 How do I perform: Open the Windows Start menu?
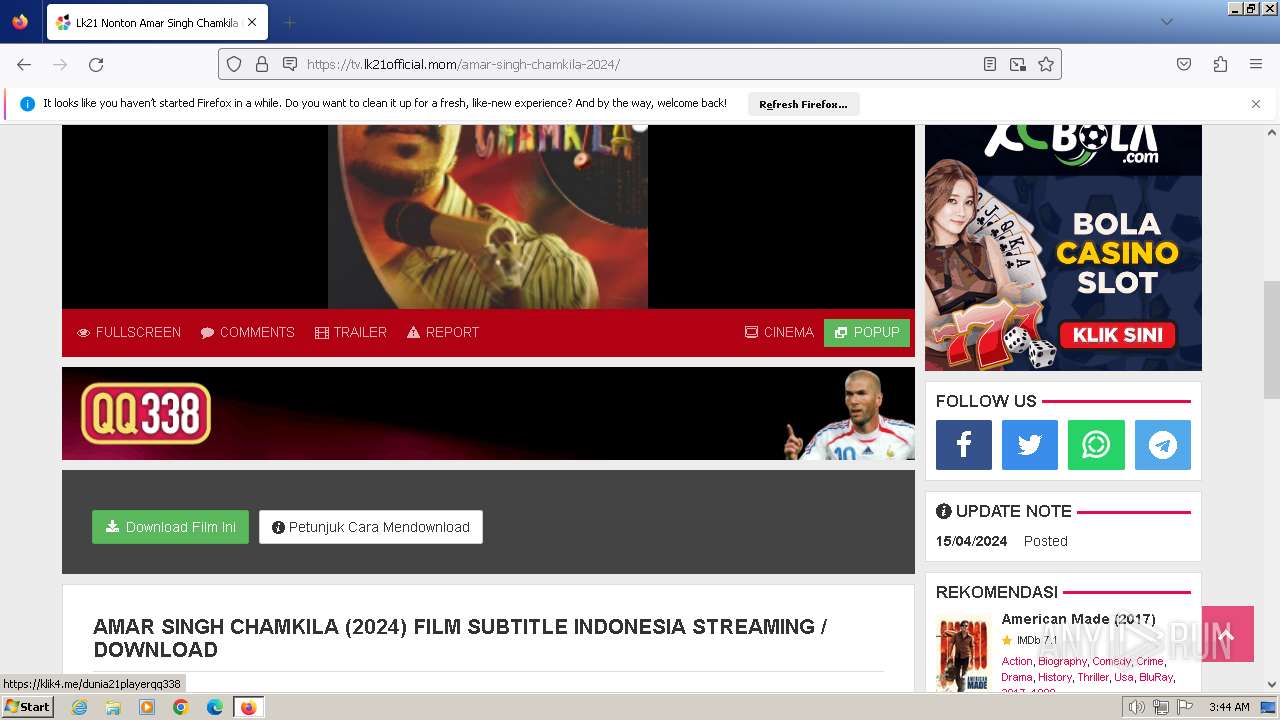click(28, 707)
